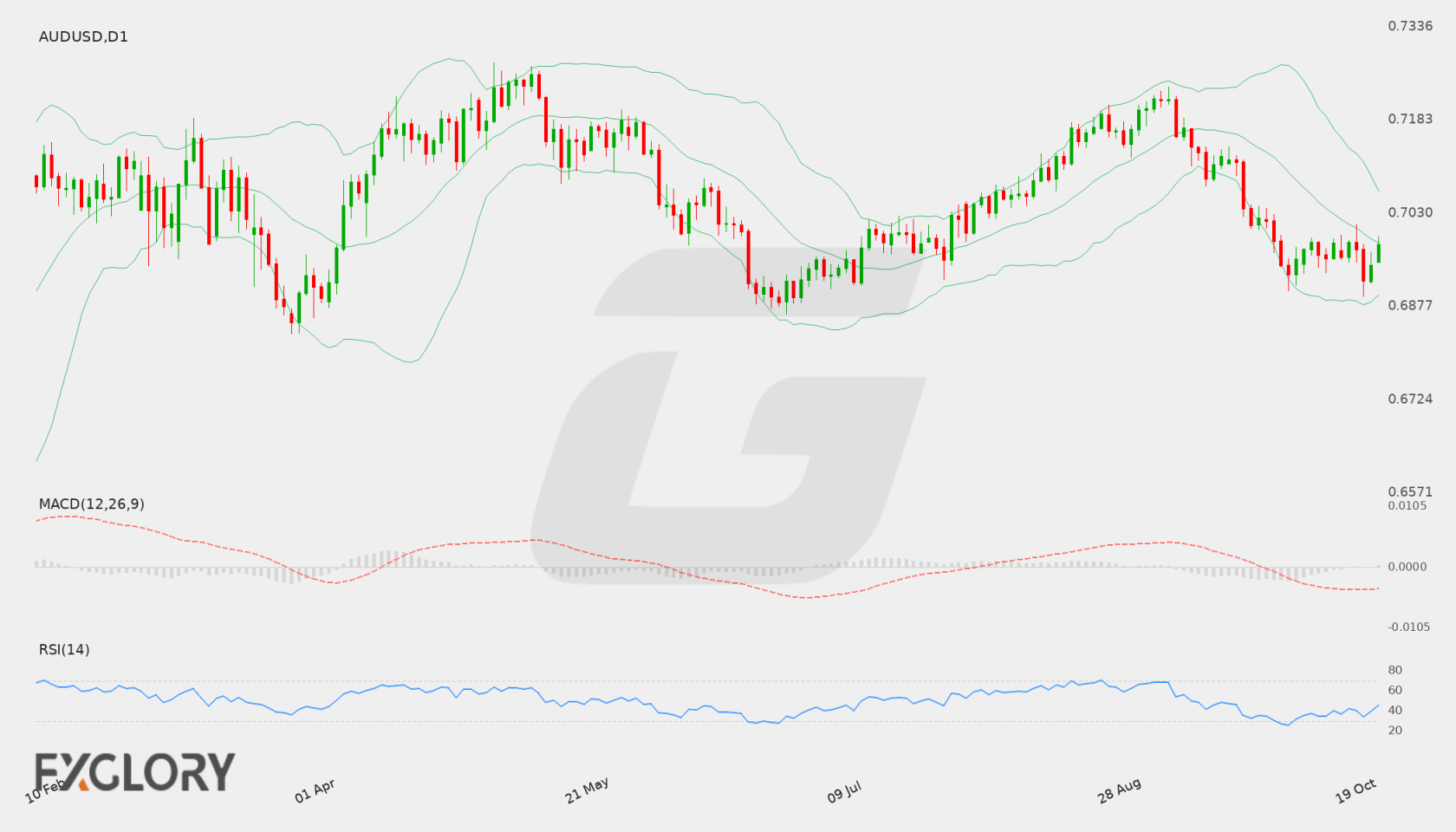Image resolution: width=1456 pixels, height=832 pixels.
Task: Click the 09 Jul date label
Action: [x=844, y=790]
